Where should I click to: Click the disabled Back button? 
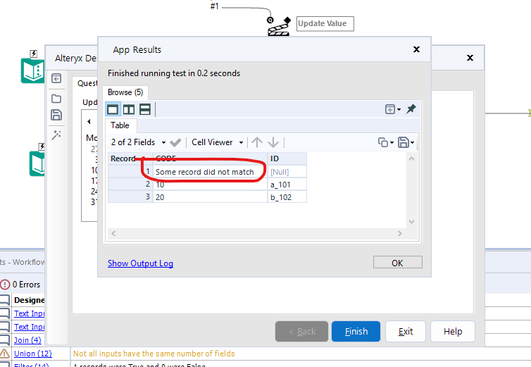click(x=302, y=331)
